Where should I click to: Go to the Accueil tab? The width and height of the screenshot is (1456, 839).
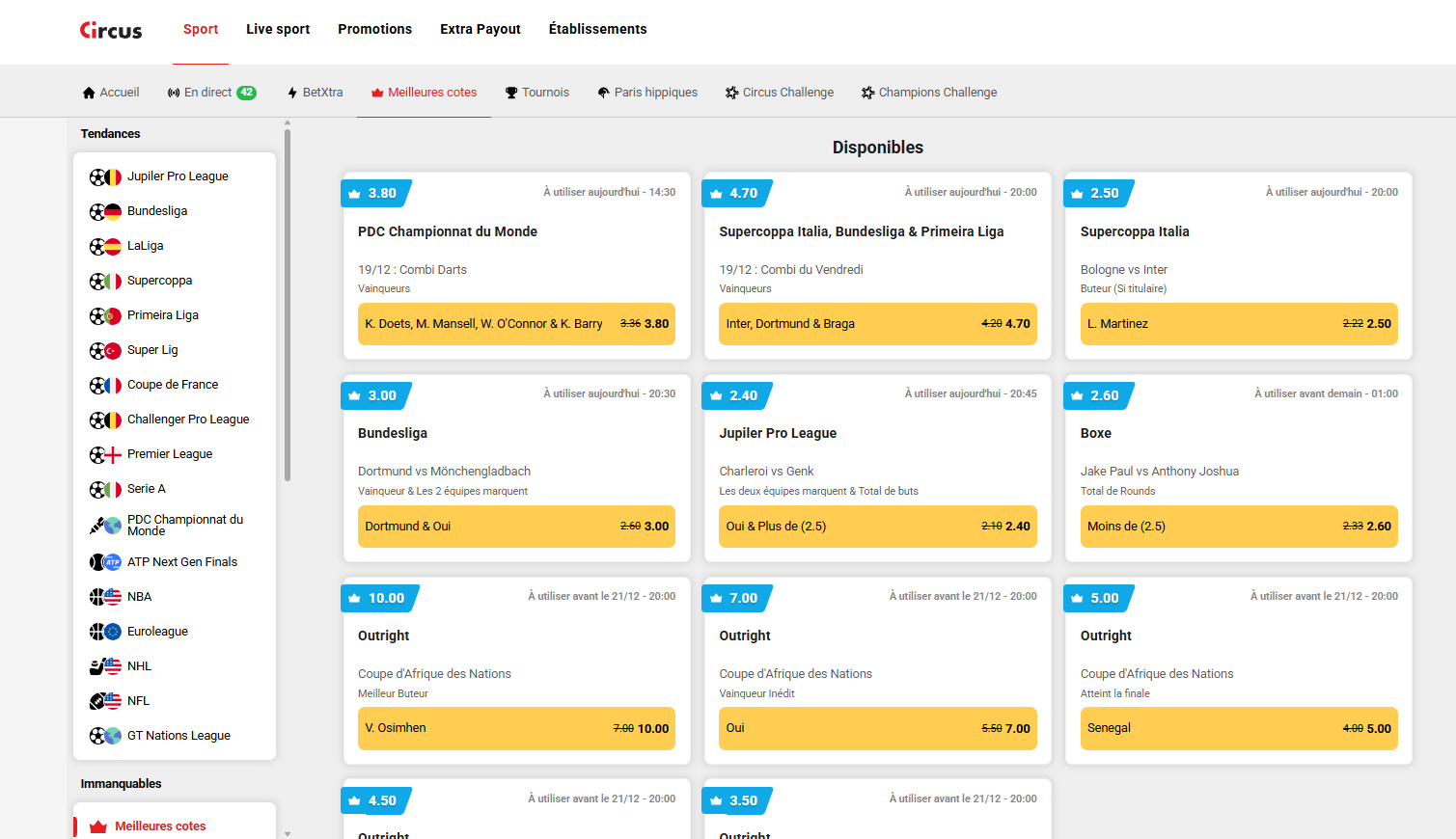click(111, 93)
